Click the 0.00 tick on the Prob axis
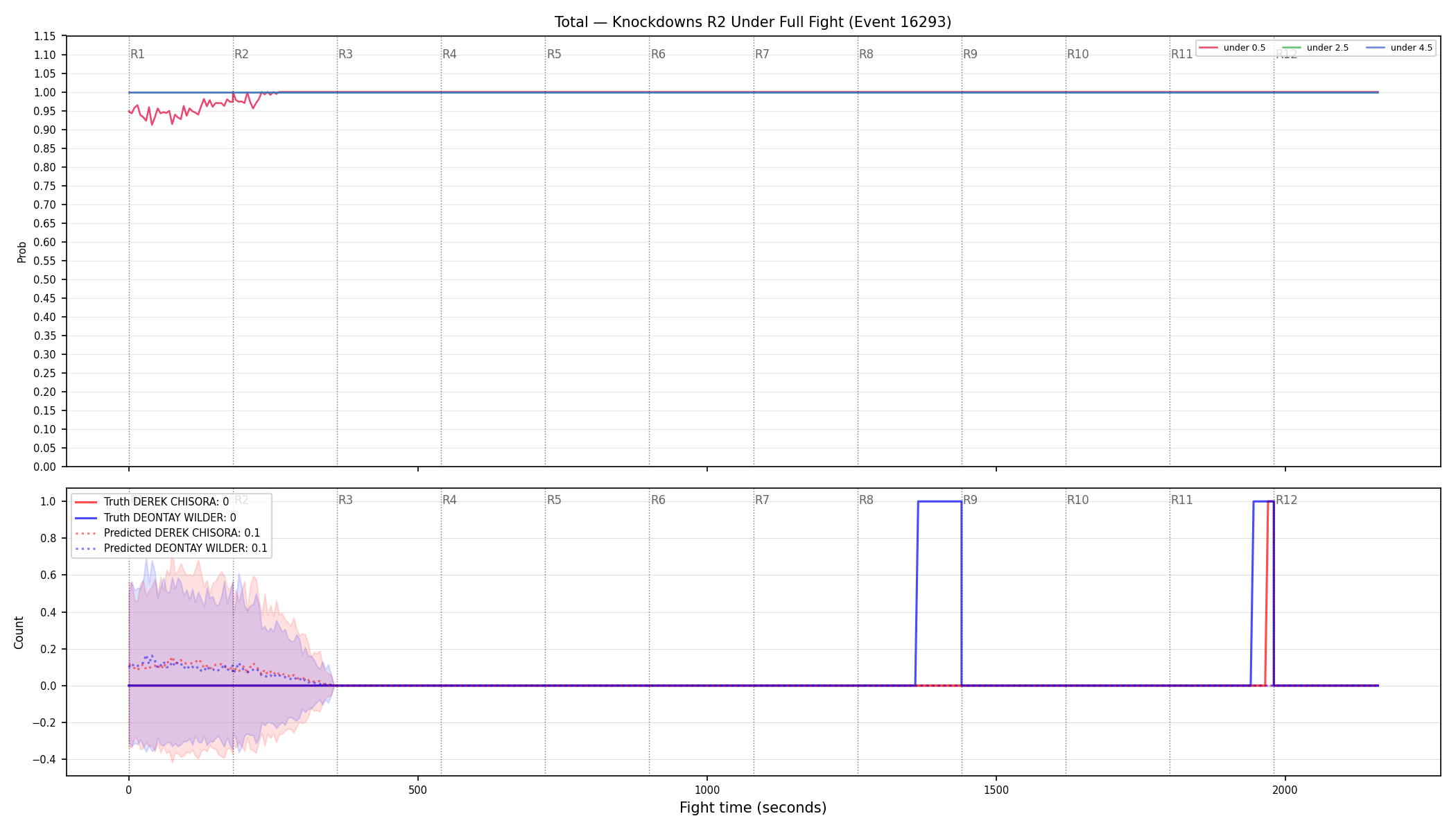 tap(45, 467)
